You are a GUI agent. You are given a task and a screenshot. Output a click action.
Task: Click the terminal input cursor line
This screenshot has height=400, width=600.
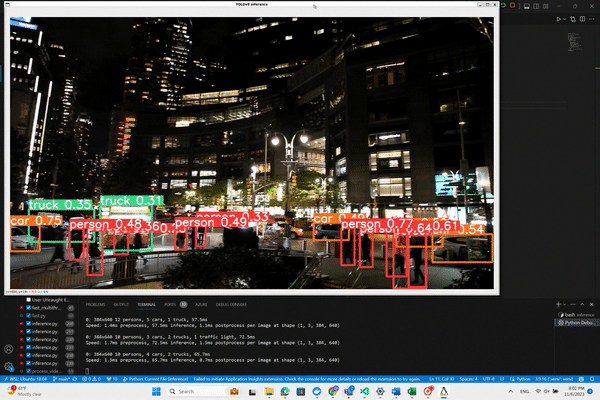pos(87,371)
